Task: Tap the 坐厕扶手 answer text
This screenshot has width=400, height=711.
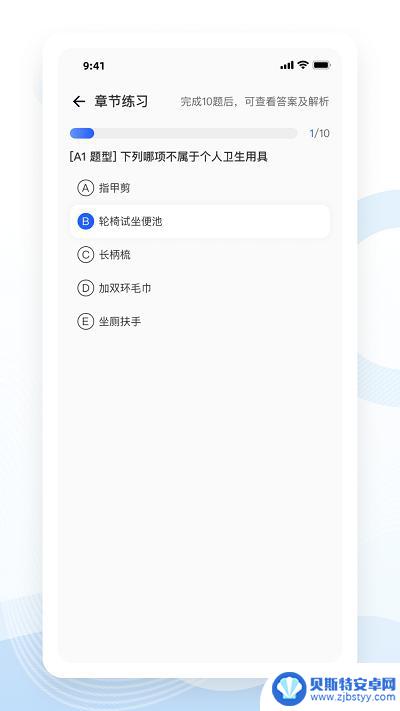Action: point(120,321)
